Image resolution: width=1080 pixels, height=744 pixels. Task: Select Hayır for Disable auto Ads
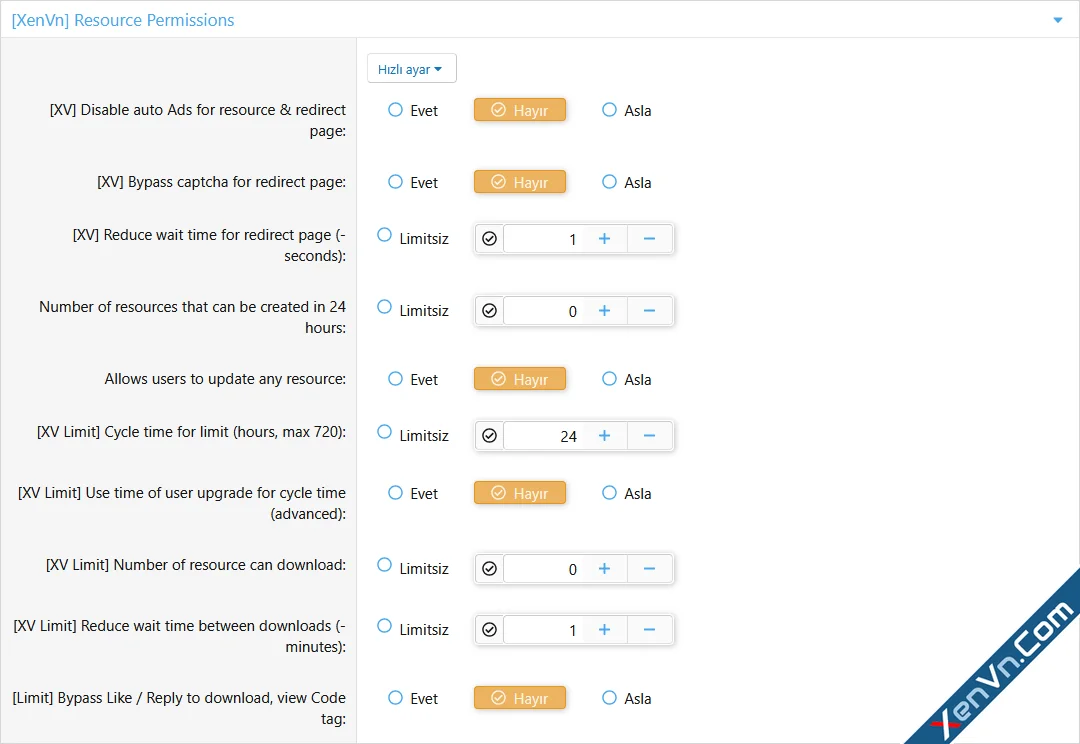(520, 110)
